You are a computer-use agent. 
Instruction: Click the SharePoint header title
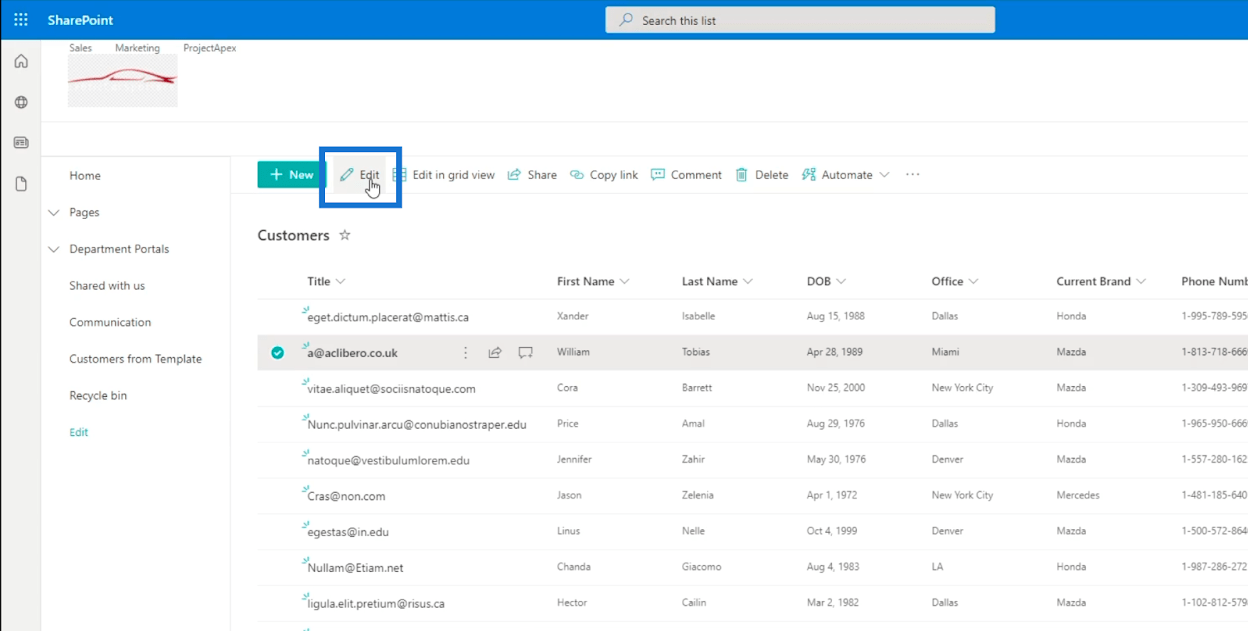[80, 20]
